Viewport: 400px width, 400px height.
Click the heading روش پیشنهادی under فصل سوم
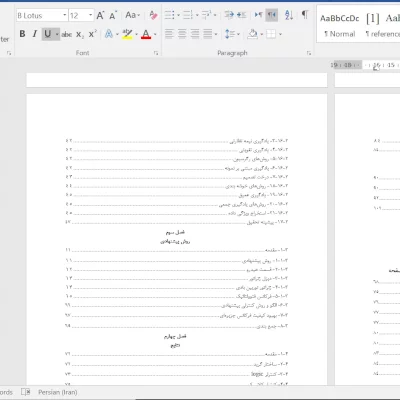coord(175,241)
